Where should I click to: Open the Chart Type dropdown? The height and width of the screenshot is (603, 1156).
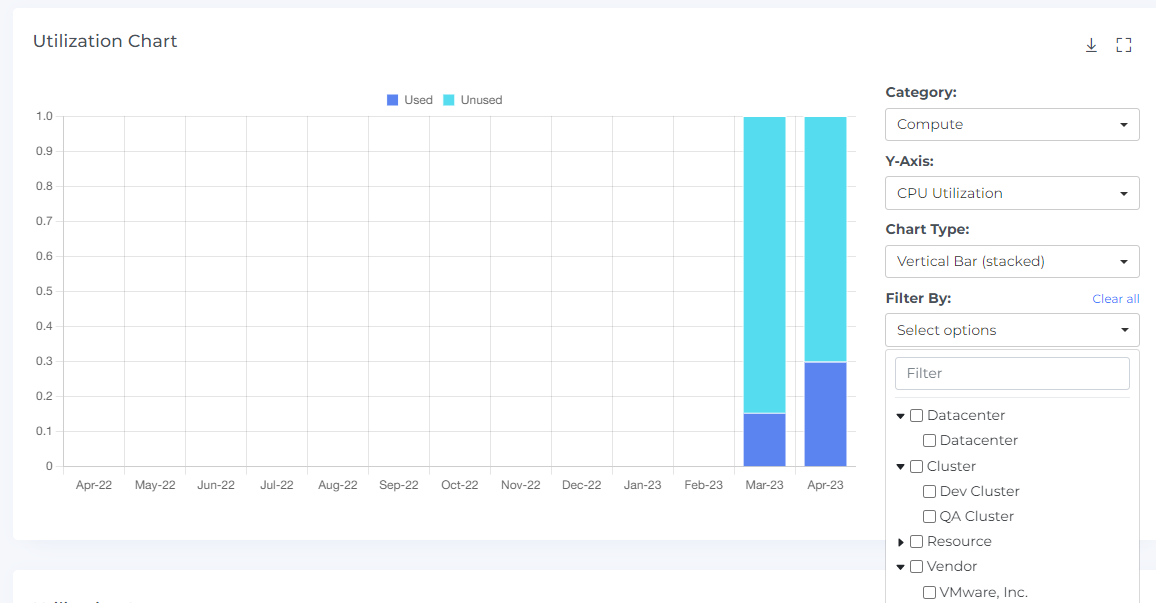coord(1011,261)
